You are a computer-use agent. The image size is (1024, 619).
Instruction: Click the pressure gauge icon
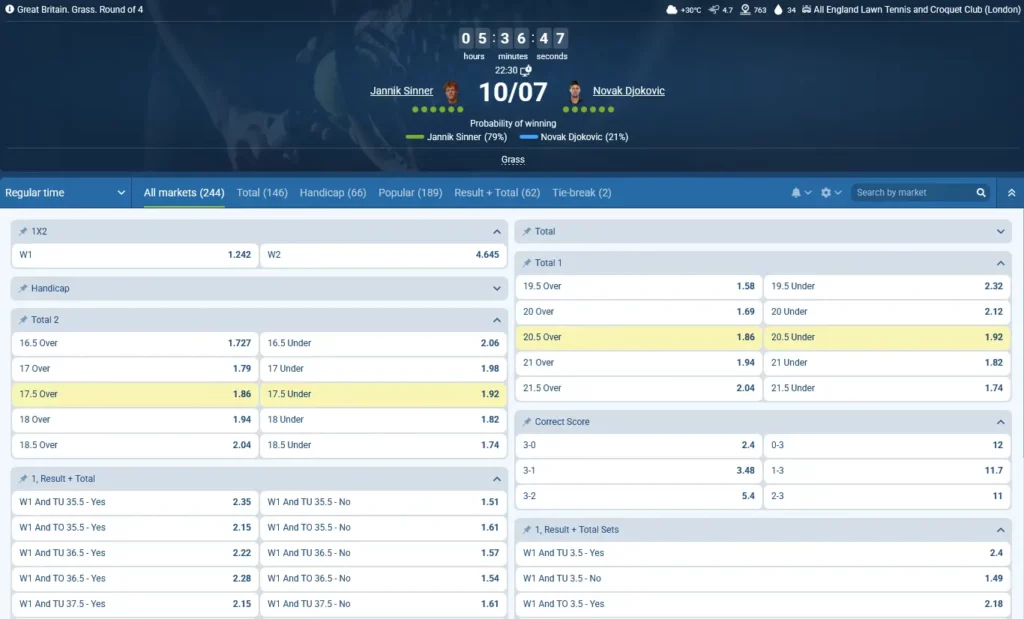[745, 10]
